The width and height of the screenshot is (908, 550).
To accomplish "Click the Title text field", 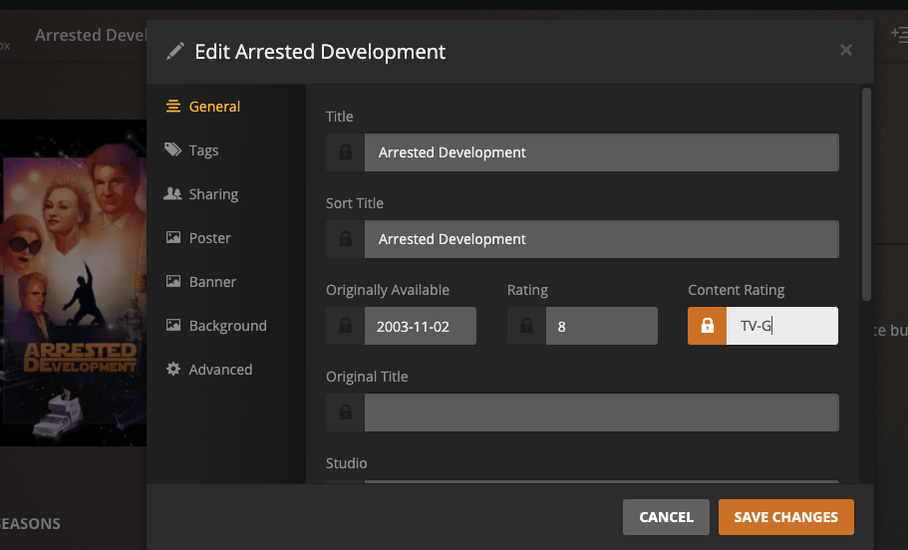I will coord(600,153).
